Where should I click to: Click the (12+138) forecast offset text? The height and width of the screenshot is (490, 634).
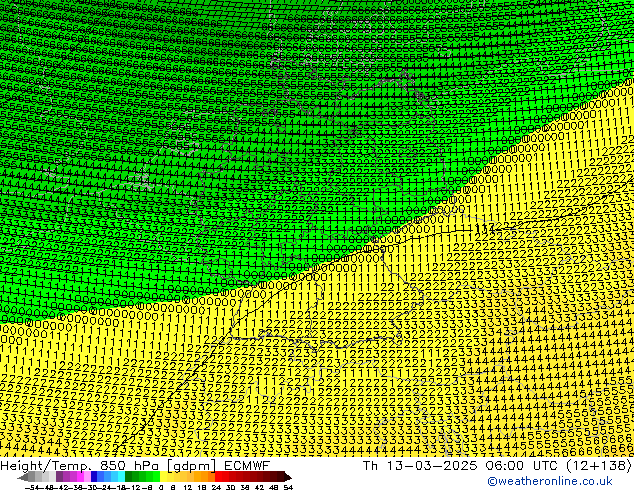point(598,465)
